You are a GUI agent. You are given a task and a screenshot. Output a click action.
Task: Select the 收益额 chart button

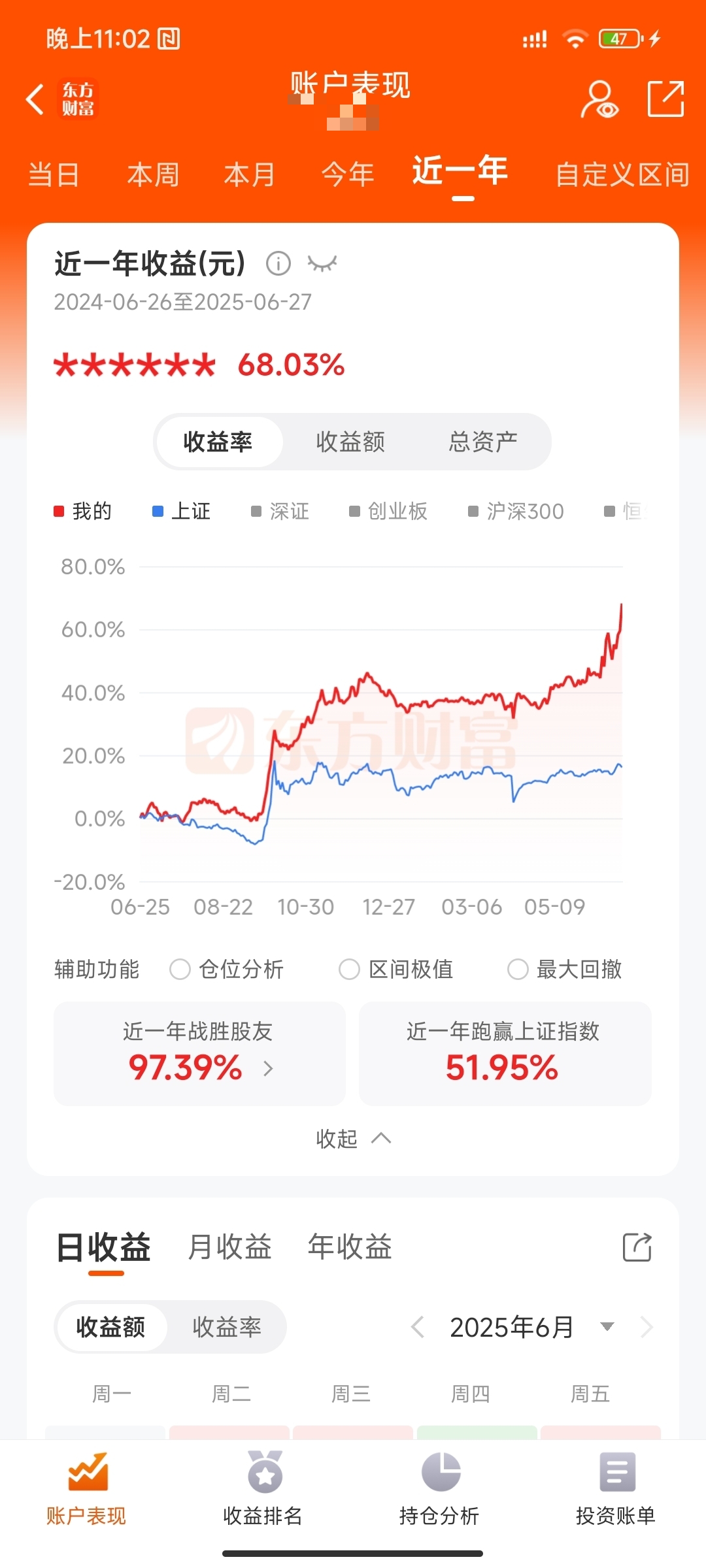pos(350,442)
